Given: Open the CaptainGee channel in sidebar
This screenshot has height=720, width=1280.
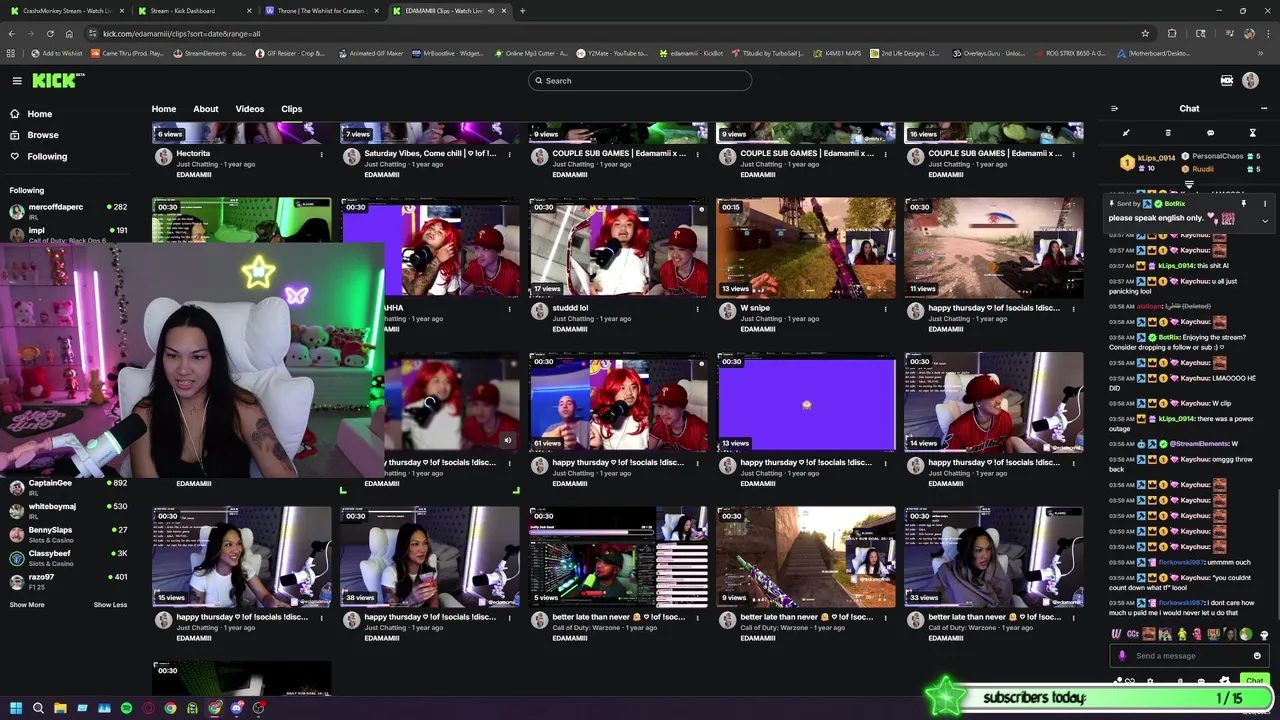Looking at the screenshot, I should [68, 487].
